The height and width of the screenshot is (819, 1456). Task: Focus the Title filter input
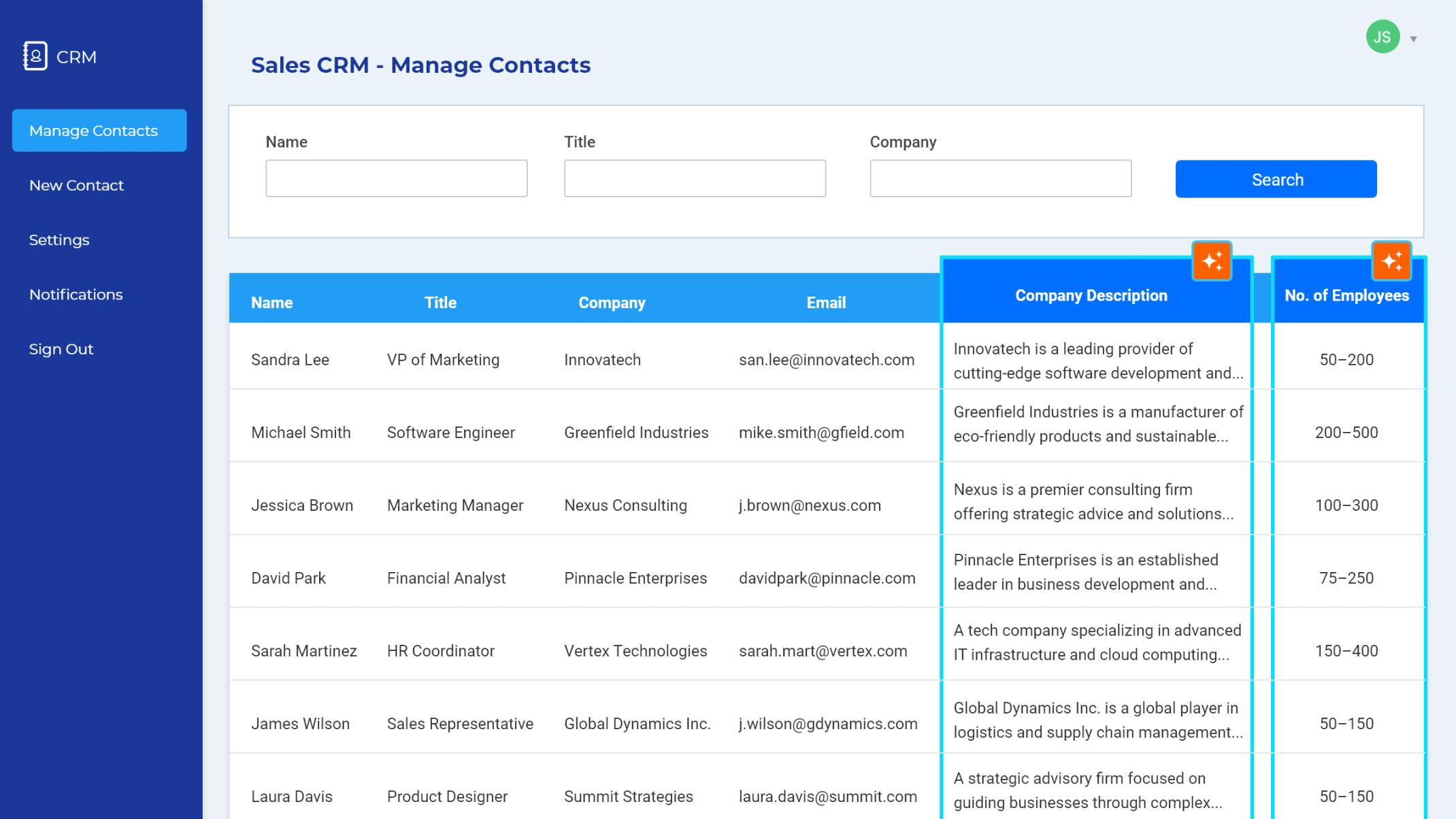[695, 178]
